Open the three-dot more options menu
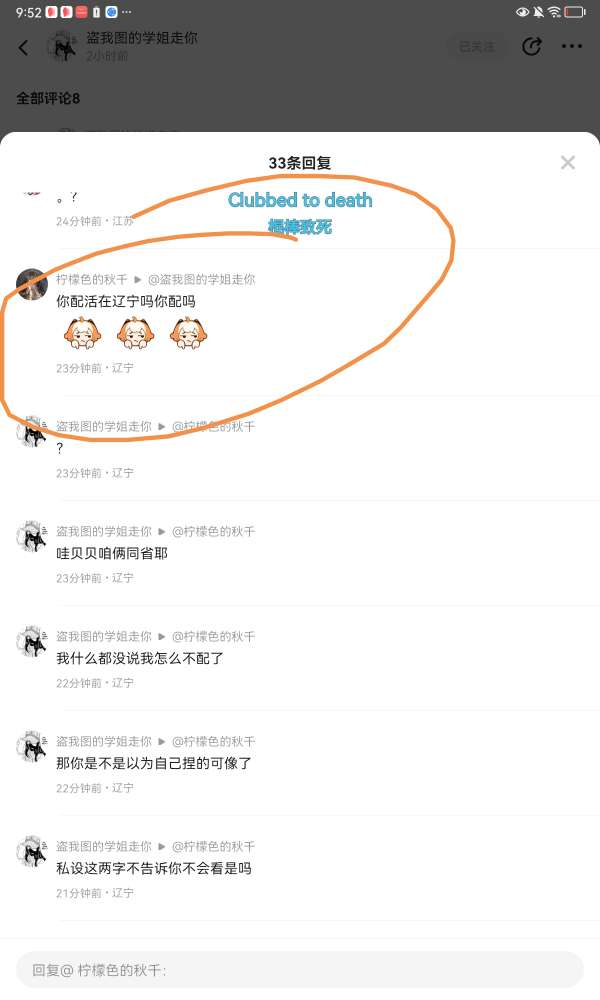The image size is (600, 1000). click(x=571, y=47)
